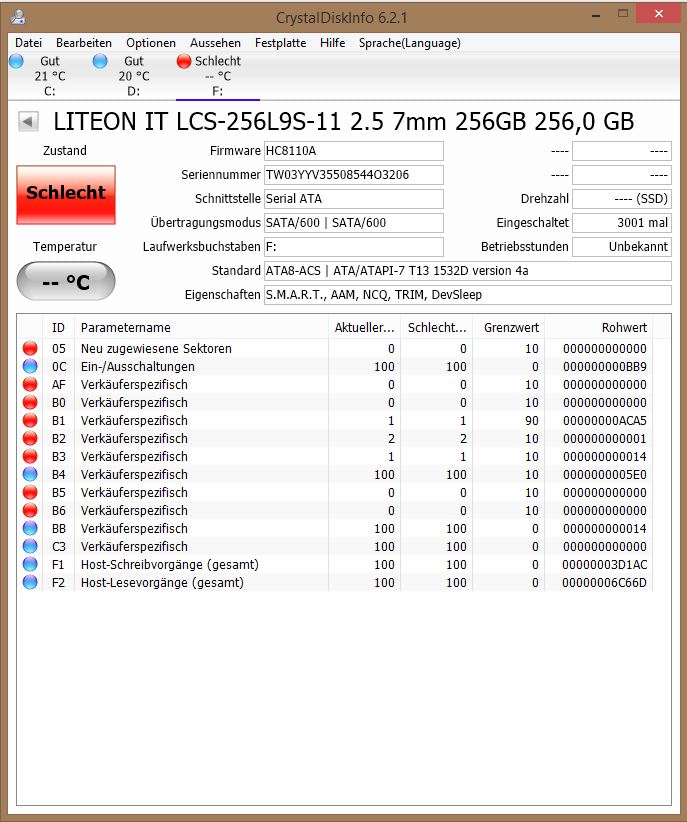Click the Drehzahl field showing (SSD)
The height and width of the screenshot is (822, 687).
pyautogui.click(x=621, y=199)
